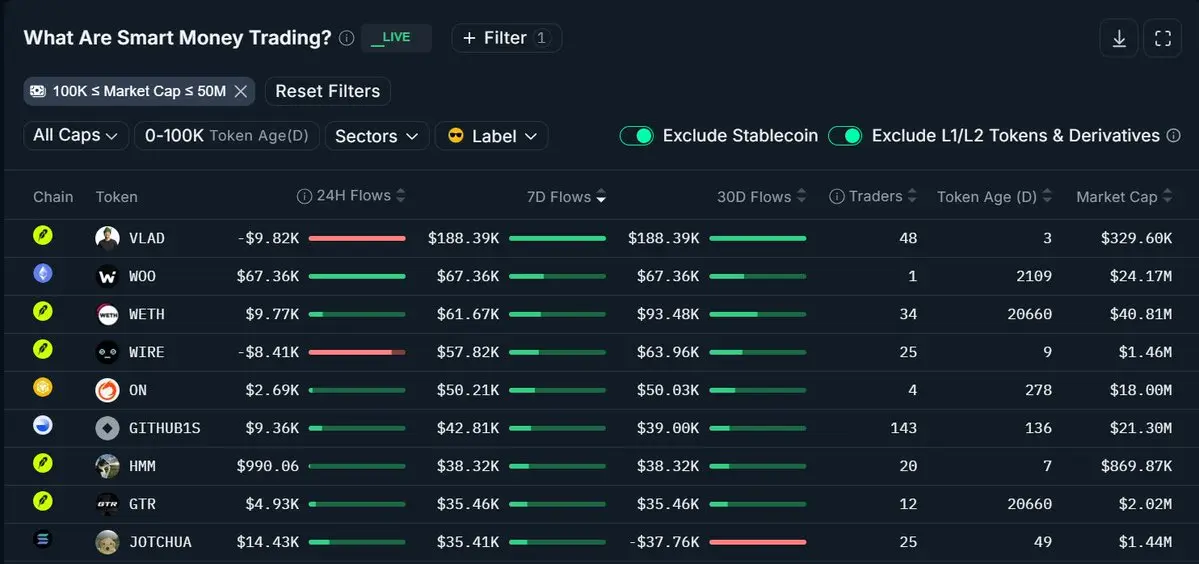The width and height of the screenshot is (1199, 564).
Task: Sort by the Market Cap column header
Action: coord(1124,196)
